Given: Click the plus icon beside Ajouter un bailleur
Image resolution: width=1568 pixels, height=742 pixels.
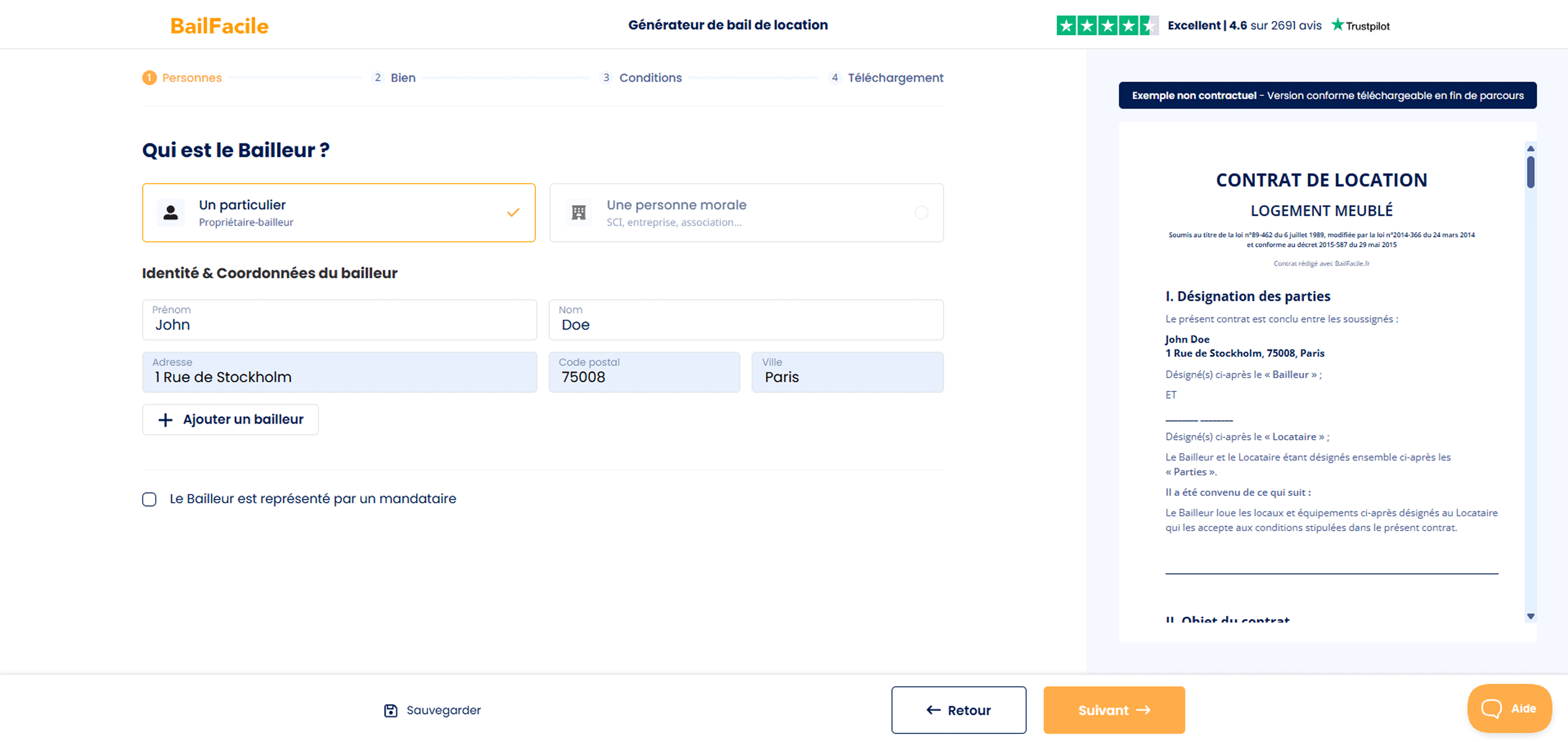Looking at the screenshot, I should coord(165,420).
